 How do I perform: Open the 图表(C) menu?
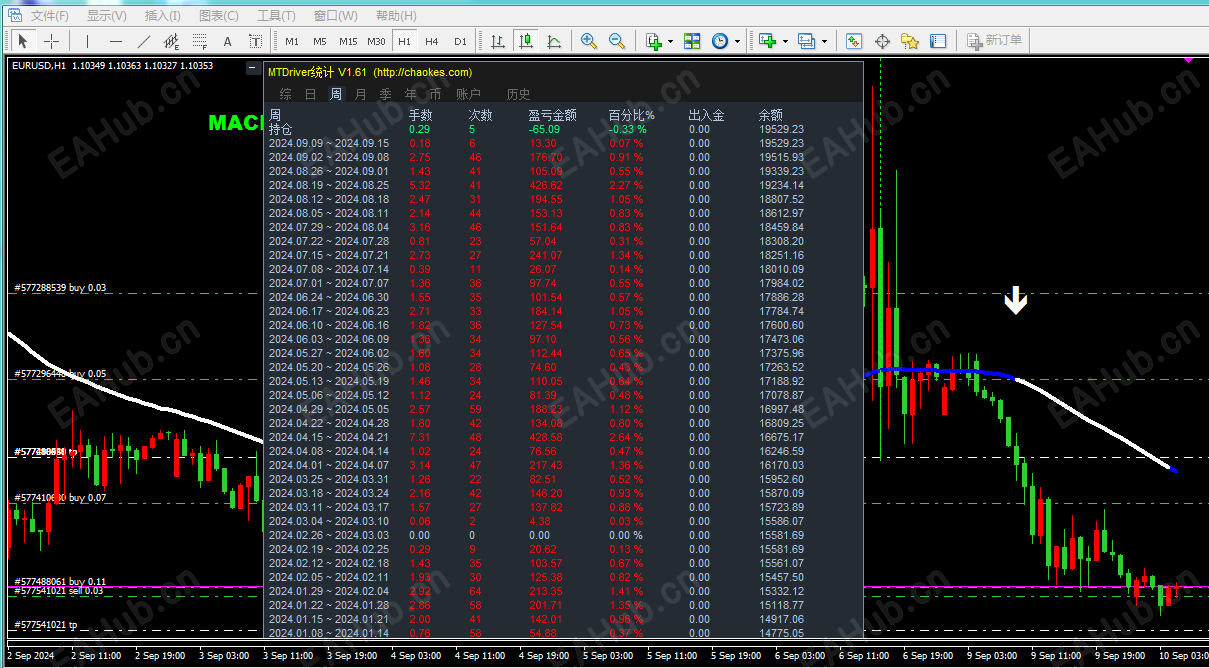click(219, 16)
